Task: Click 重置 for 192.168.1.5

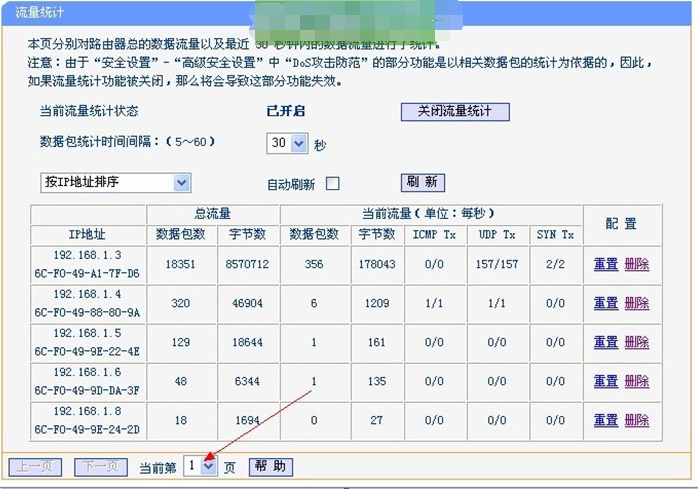Action: point(606,342)
